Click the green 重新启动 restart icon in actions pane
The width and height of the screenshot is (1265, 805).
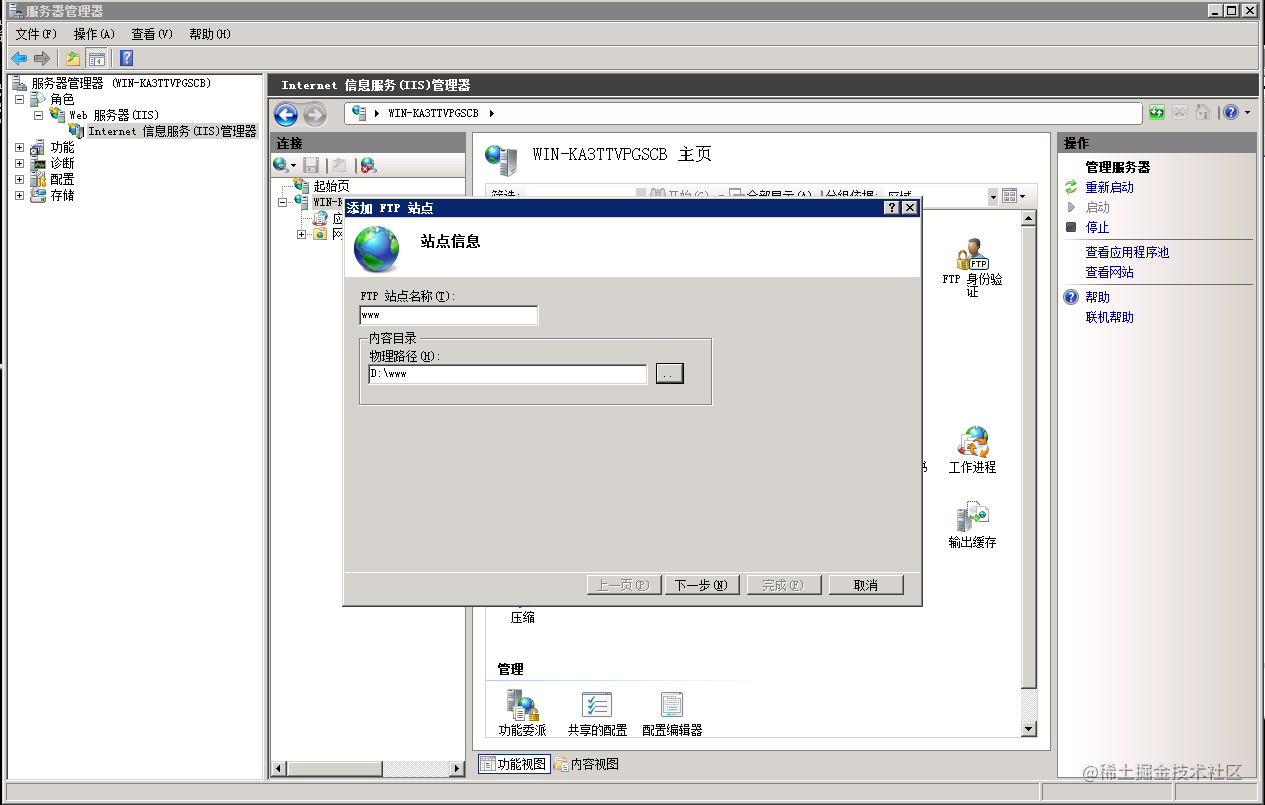(x=1071, y=187)
